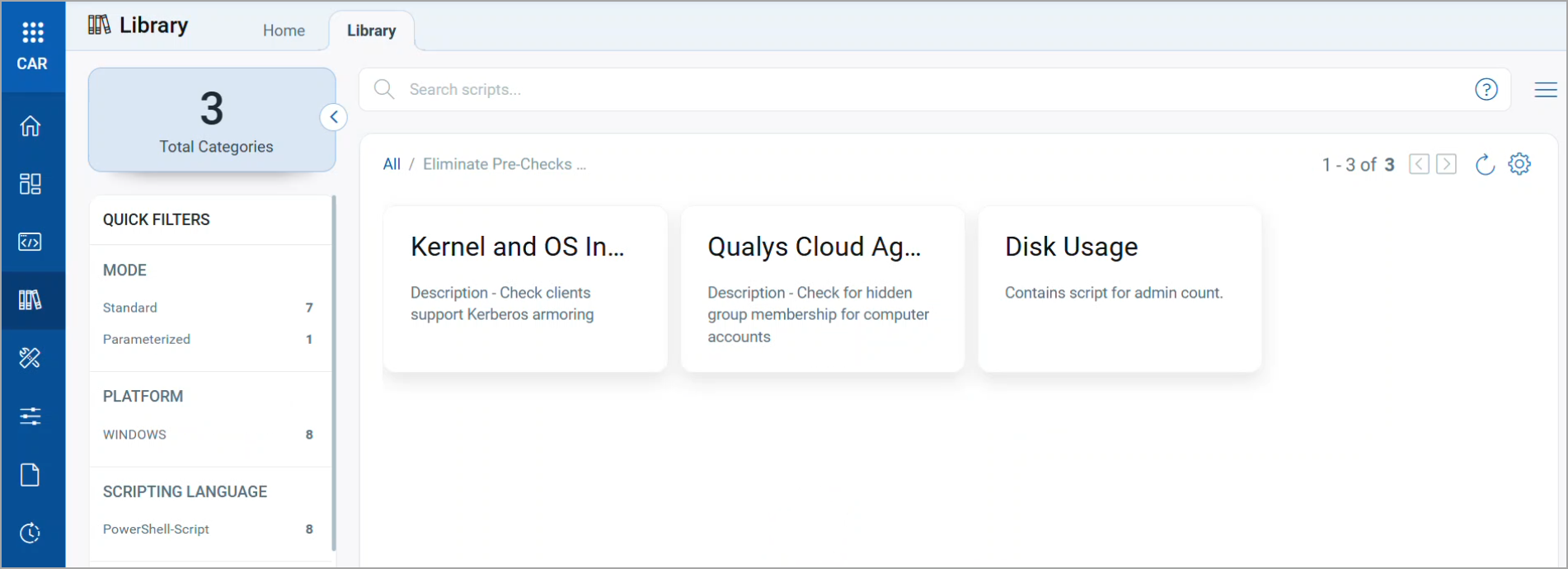
Task: Refresh the script category list
Action: pos(1485,165)
